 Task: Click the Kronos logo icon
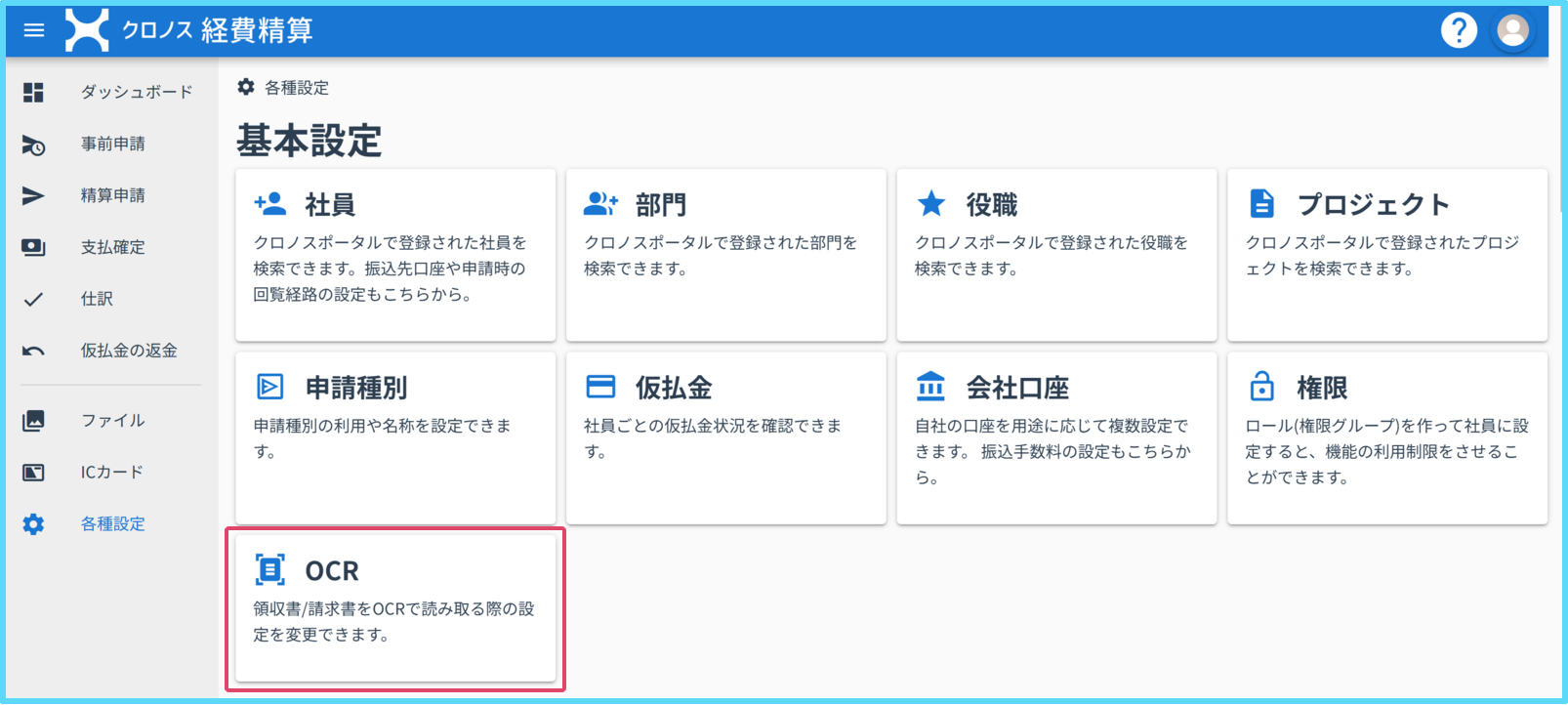[x=87, y=30]
